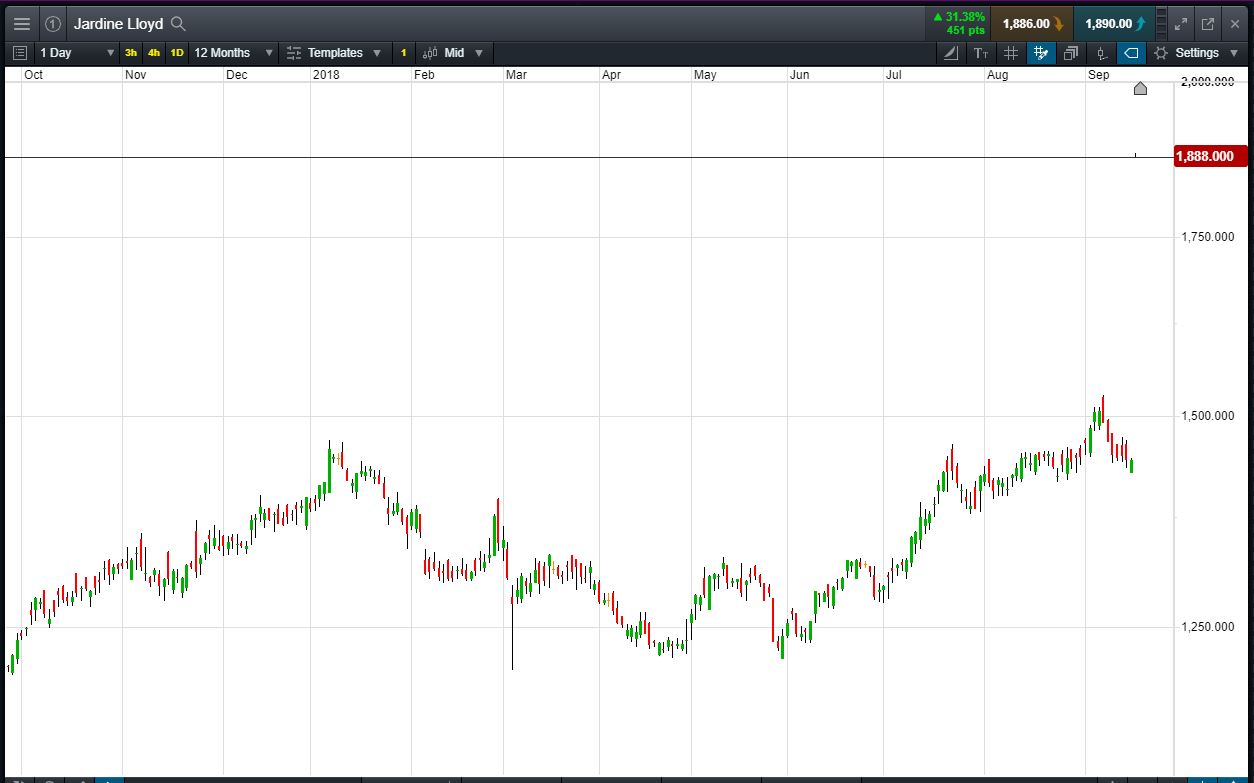Click the 1,888.000 current price label
Image resolution: width=1254 pixels, height=783 pixels.
pyautogui.click(x=1210, y=157)
